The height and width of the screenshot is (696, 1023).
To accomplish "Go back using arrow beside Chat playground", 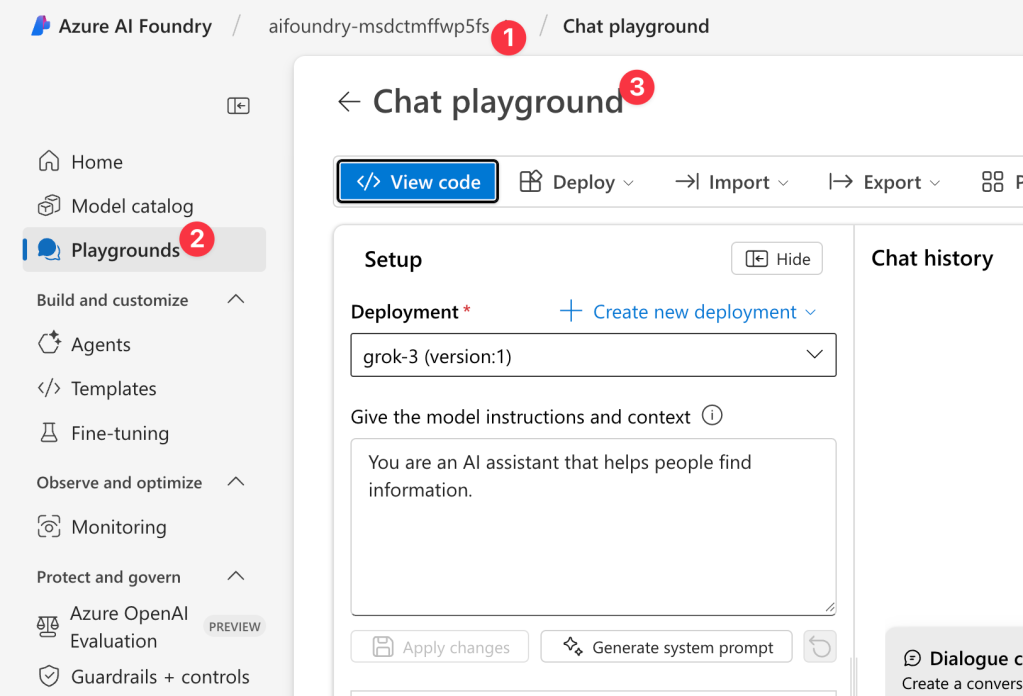I will click(349, 101).
